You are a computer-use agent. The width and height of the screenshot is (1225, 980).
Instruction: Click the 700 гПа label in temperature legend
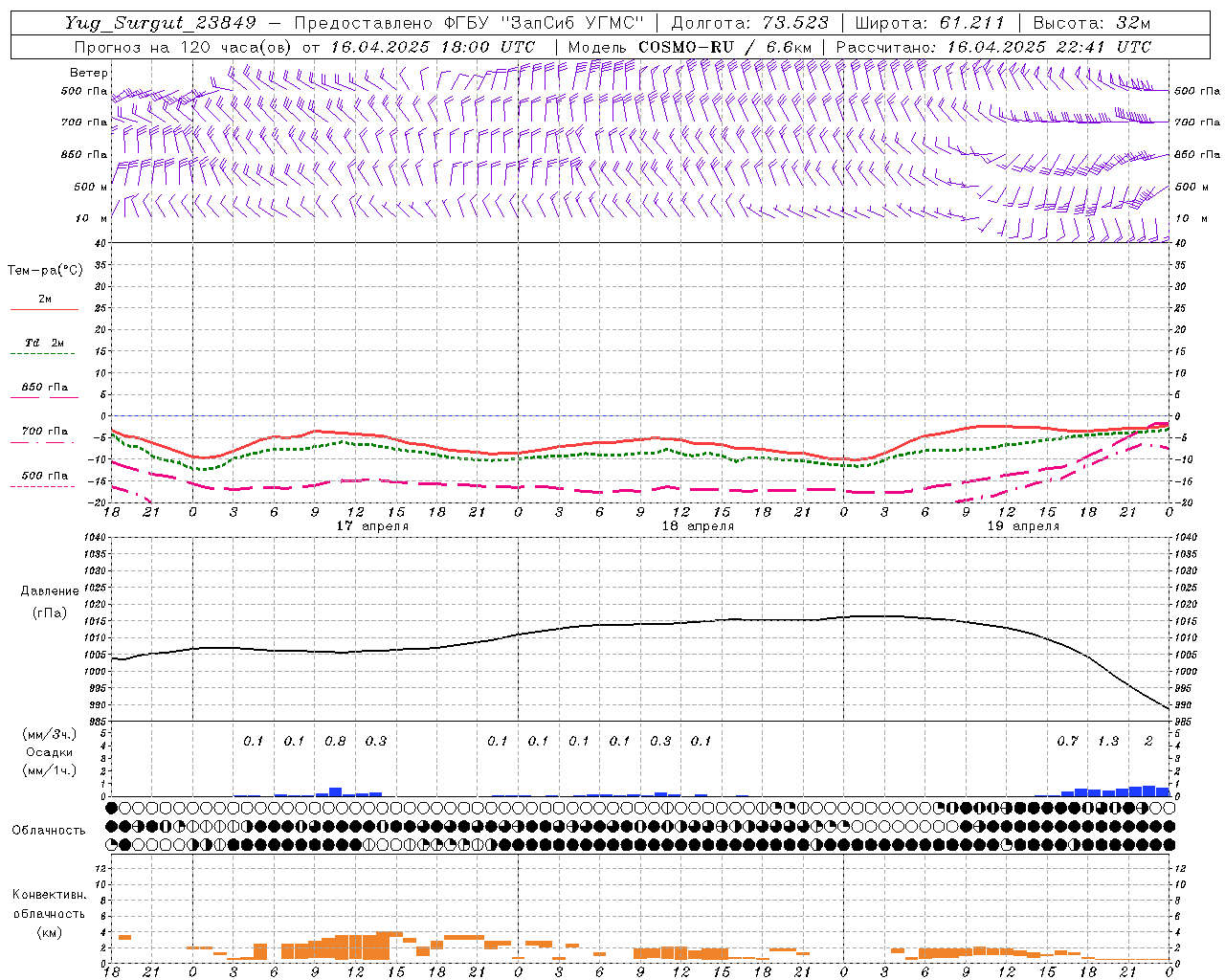(x=44, y=432)
